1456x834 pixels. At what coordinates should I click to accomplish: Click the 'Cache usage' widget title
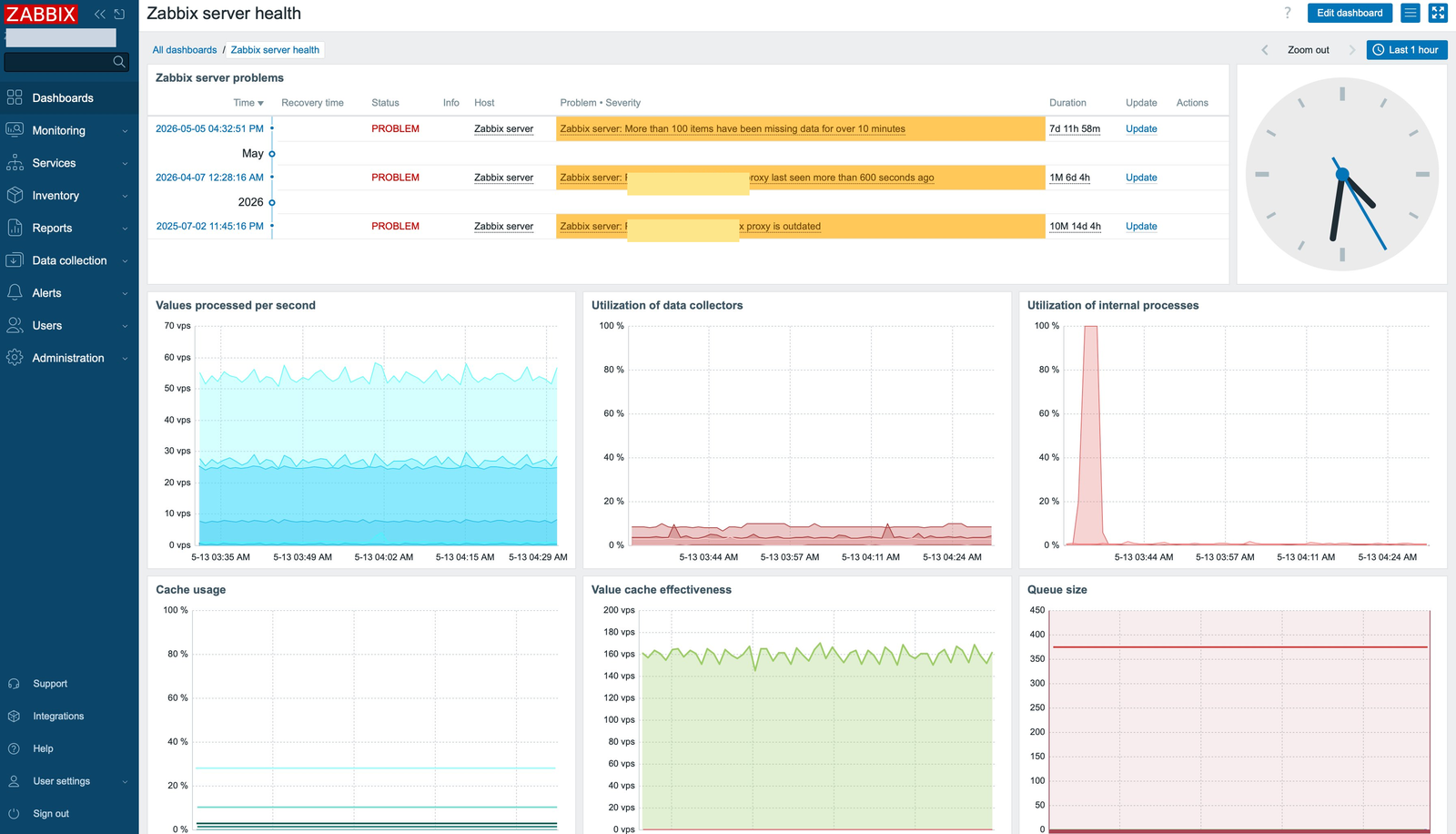[x=191, y=590]
